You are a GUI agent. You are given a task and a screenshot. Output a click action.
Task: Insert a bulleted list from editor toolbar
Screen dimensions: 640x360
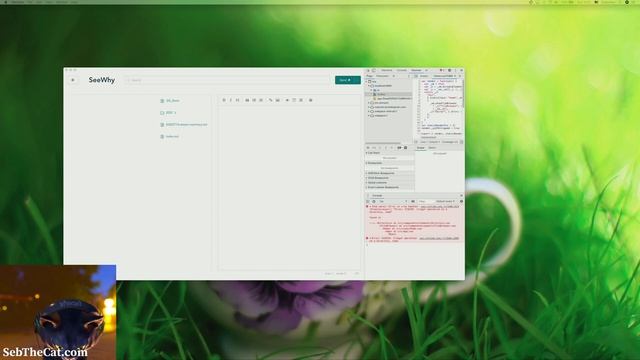click(x=254, y=100)
